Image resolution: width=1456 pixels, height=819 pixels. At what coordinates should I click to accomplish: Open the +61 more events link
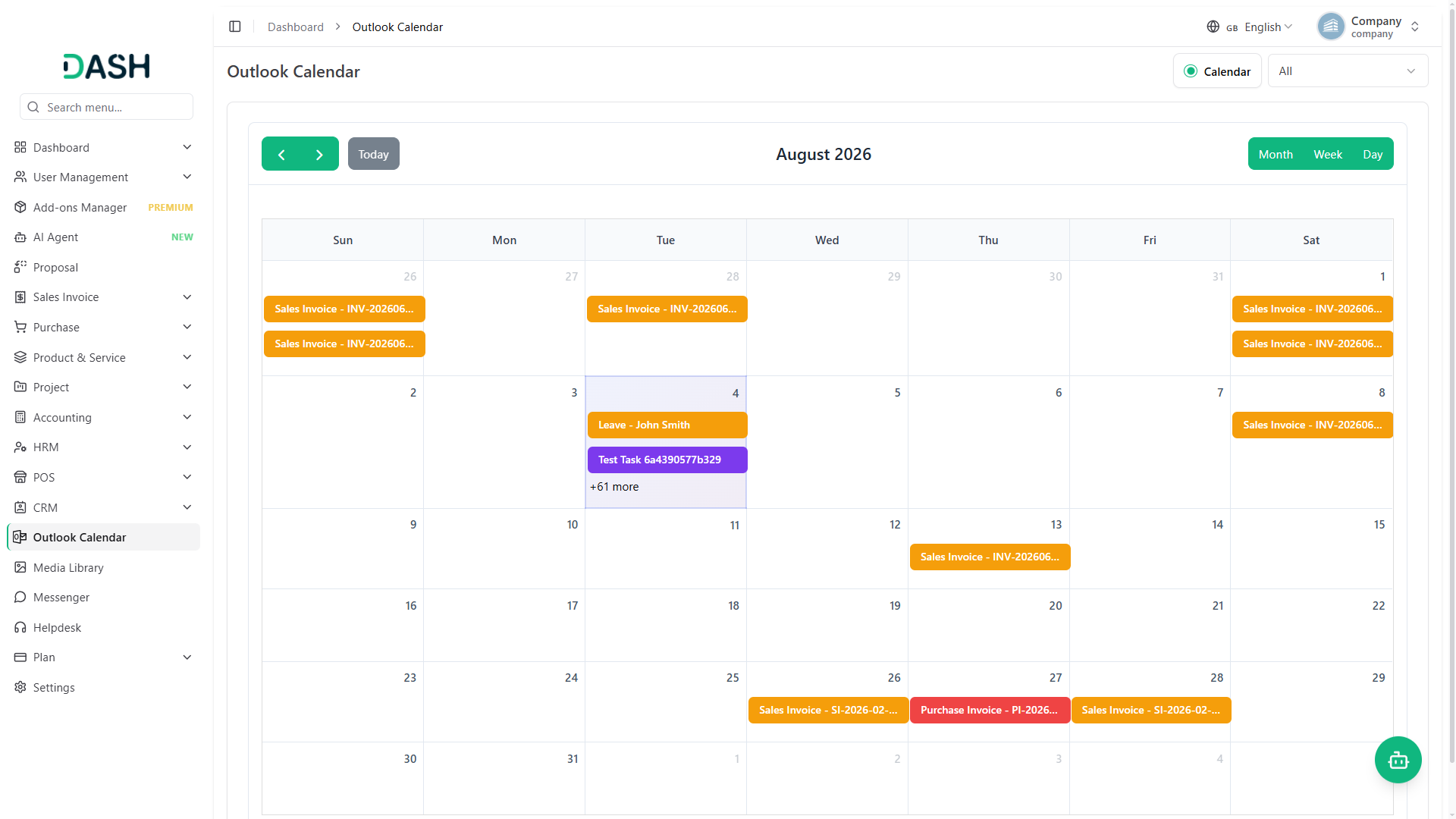(614, 487)
